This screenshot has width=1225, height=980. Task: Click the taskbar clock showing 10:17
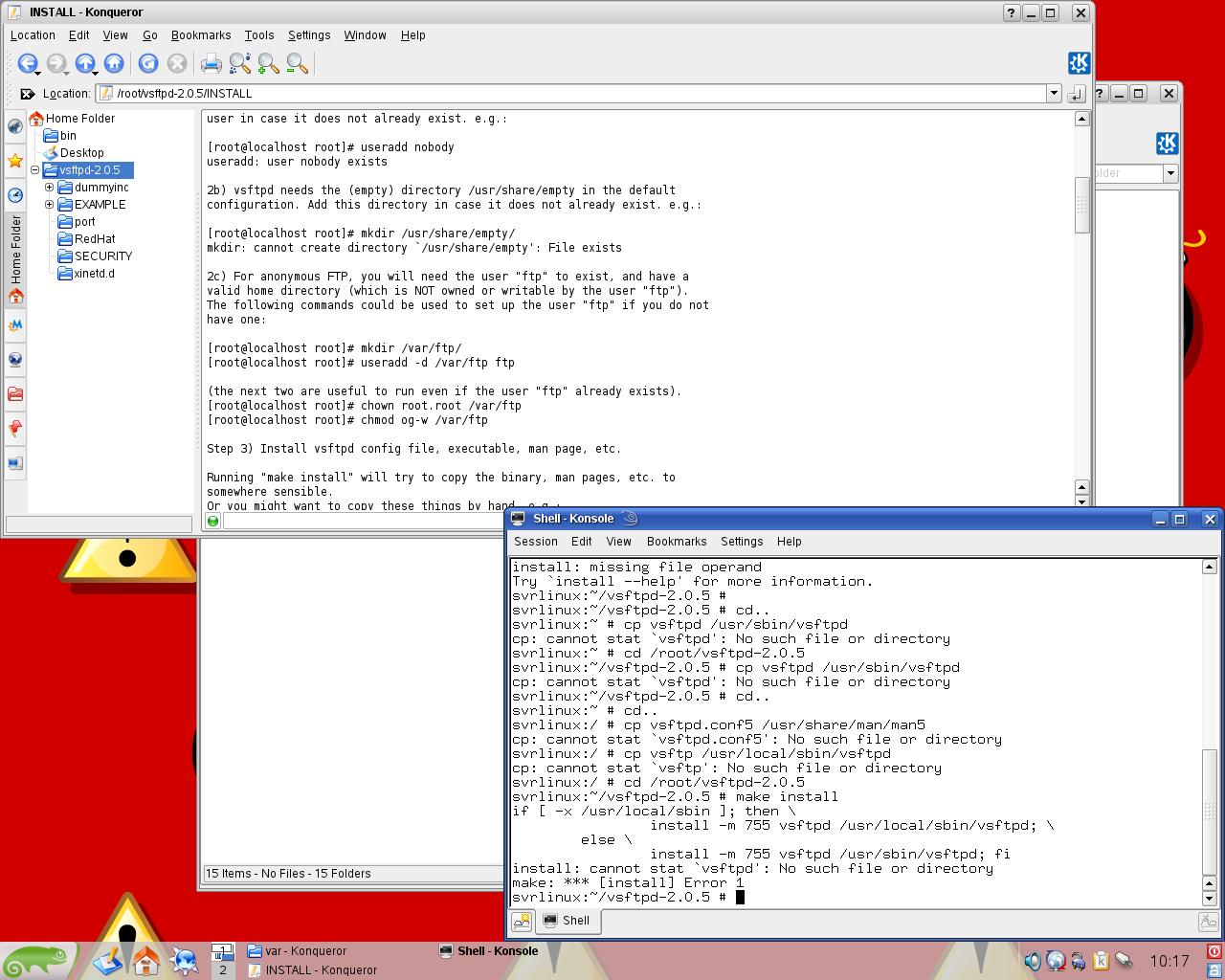click(1169, 961)
